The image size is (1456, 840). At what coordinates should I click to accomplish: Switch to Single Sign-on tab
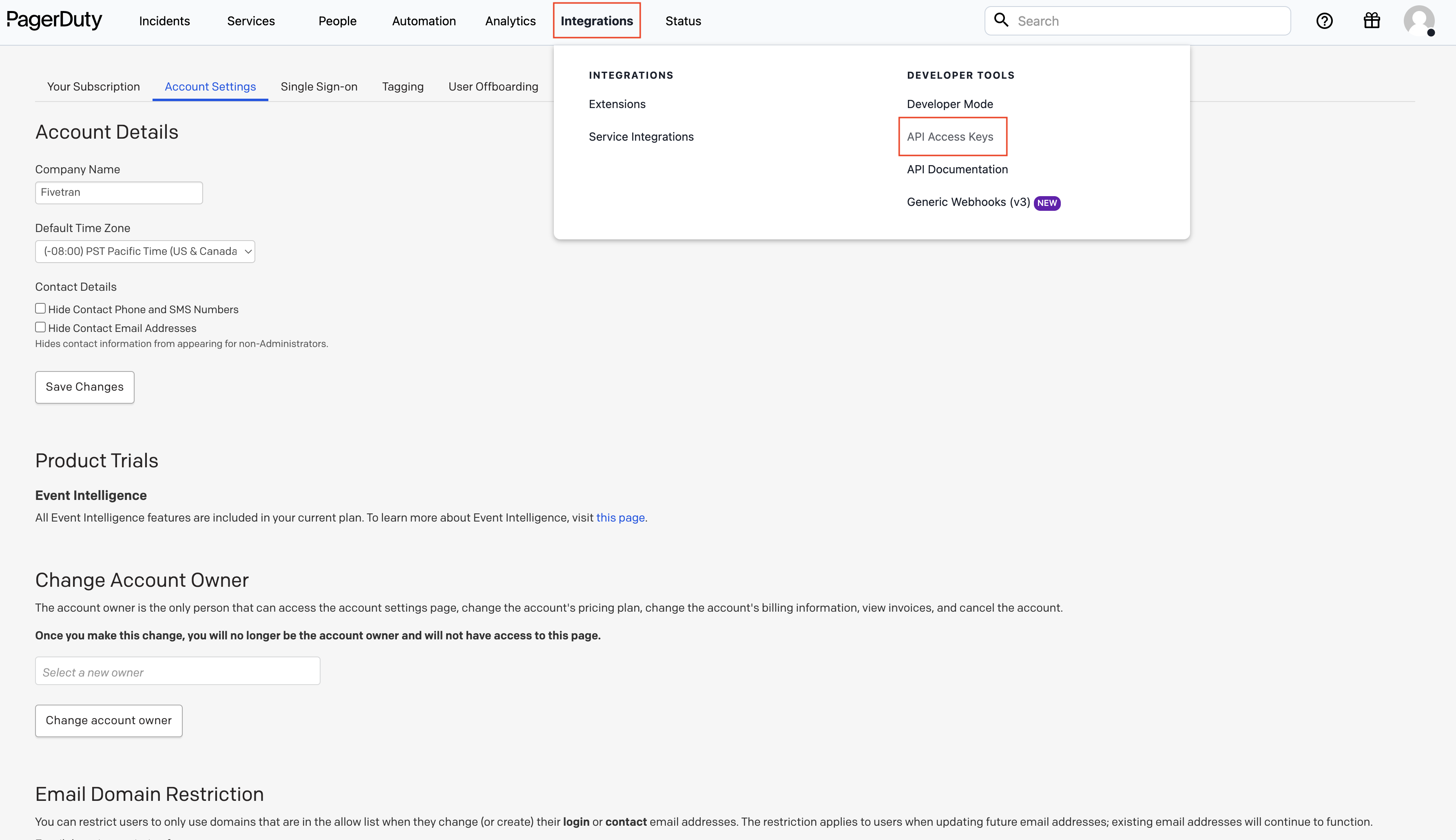pos(319,86)
